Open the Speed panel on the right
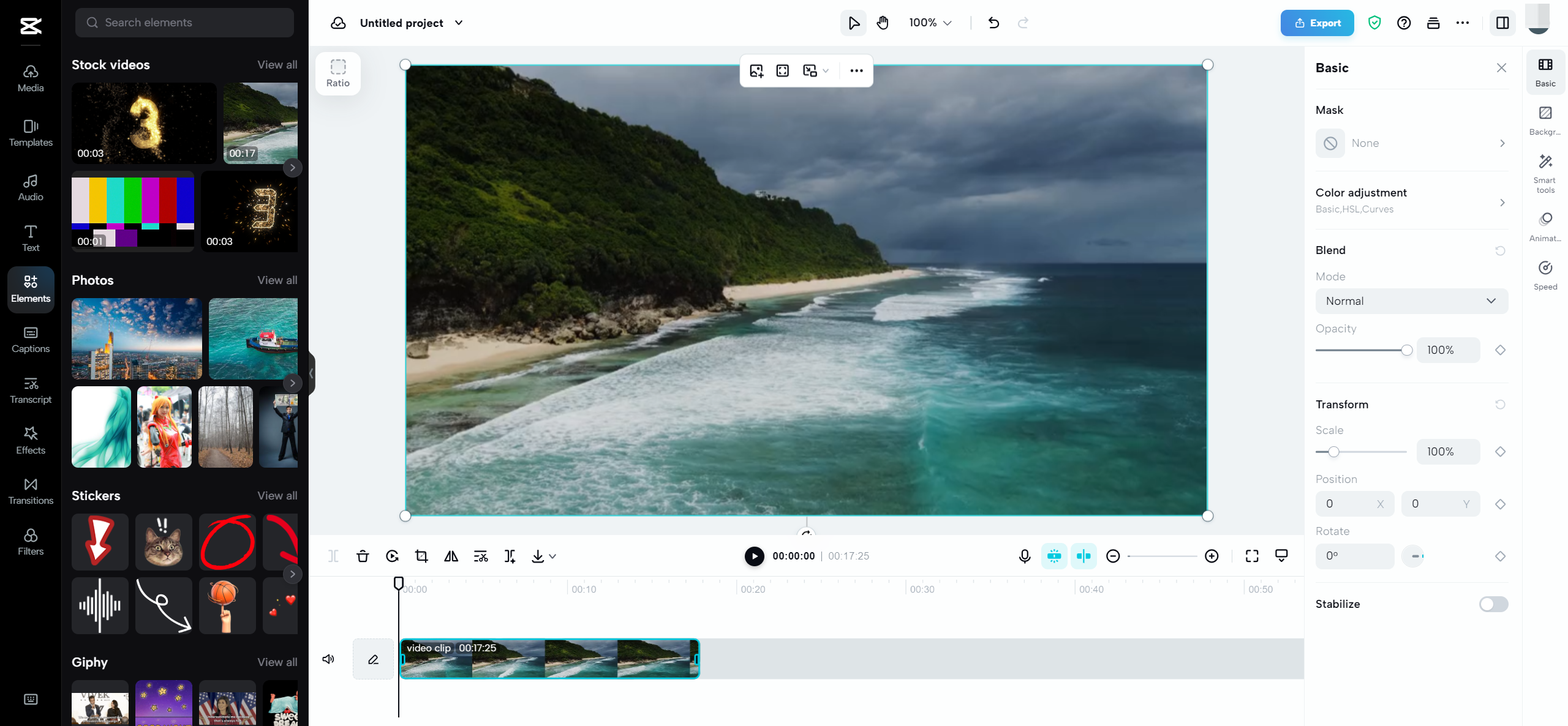Image resolution: width=1568 pixels, height=726 pixels. click(x=1545, y=274)
